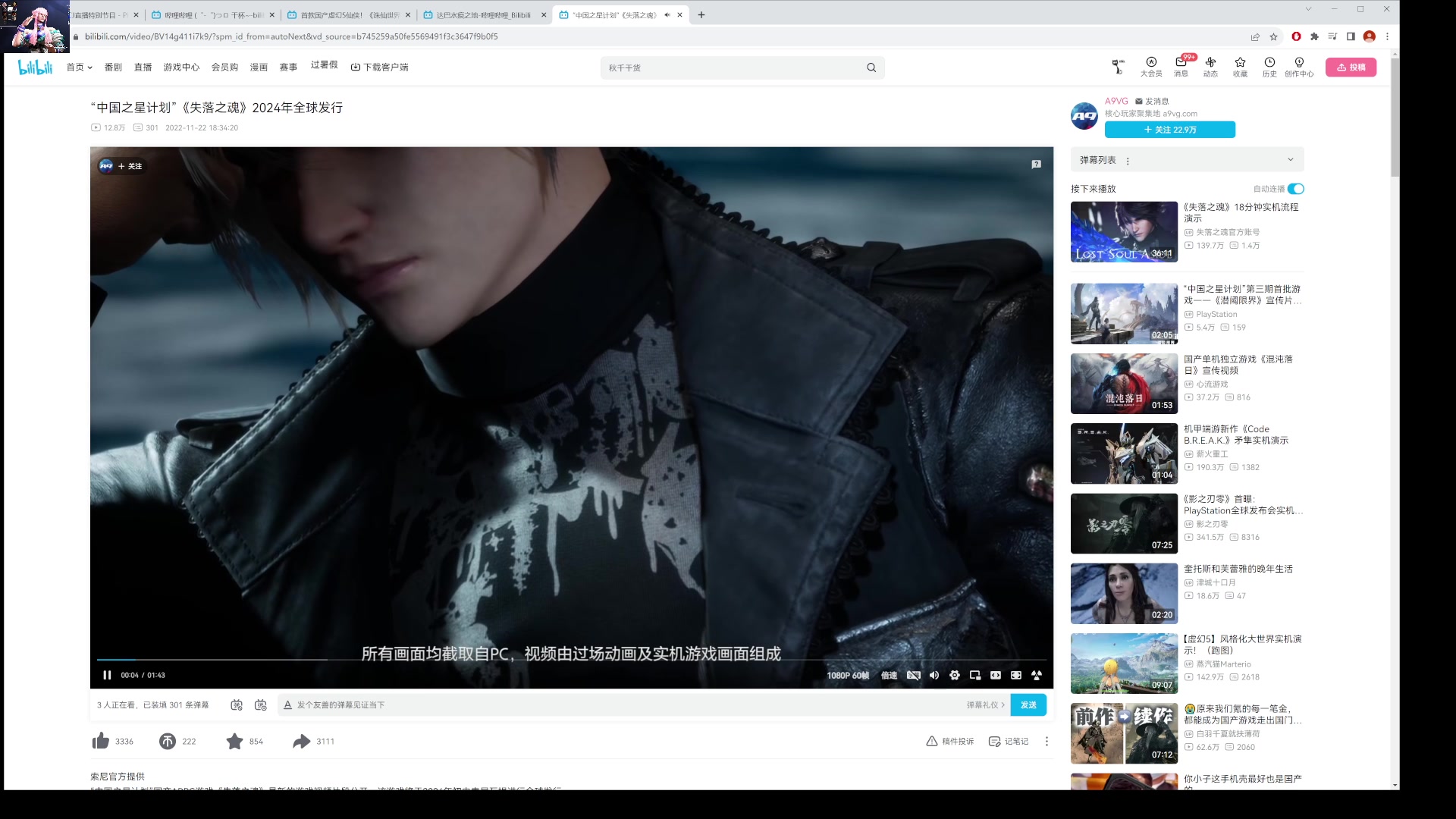Viewport: 1456px width, 819px height.
Task: Click the favorite (star) icon
Action: [234, 741]
